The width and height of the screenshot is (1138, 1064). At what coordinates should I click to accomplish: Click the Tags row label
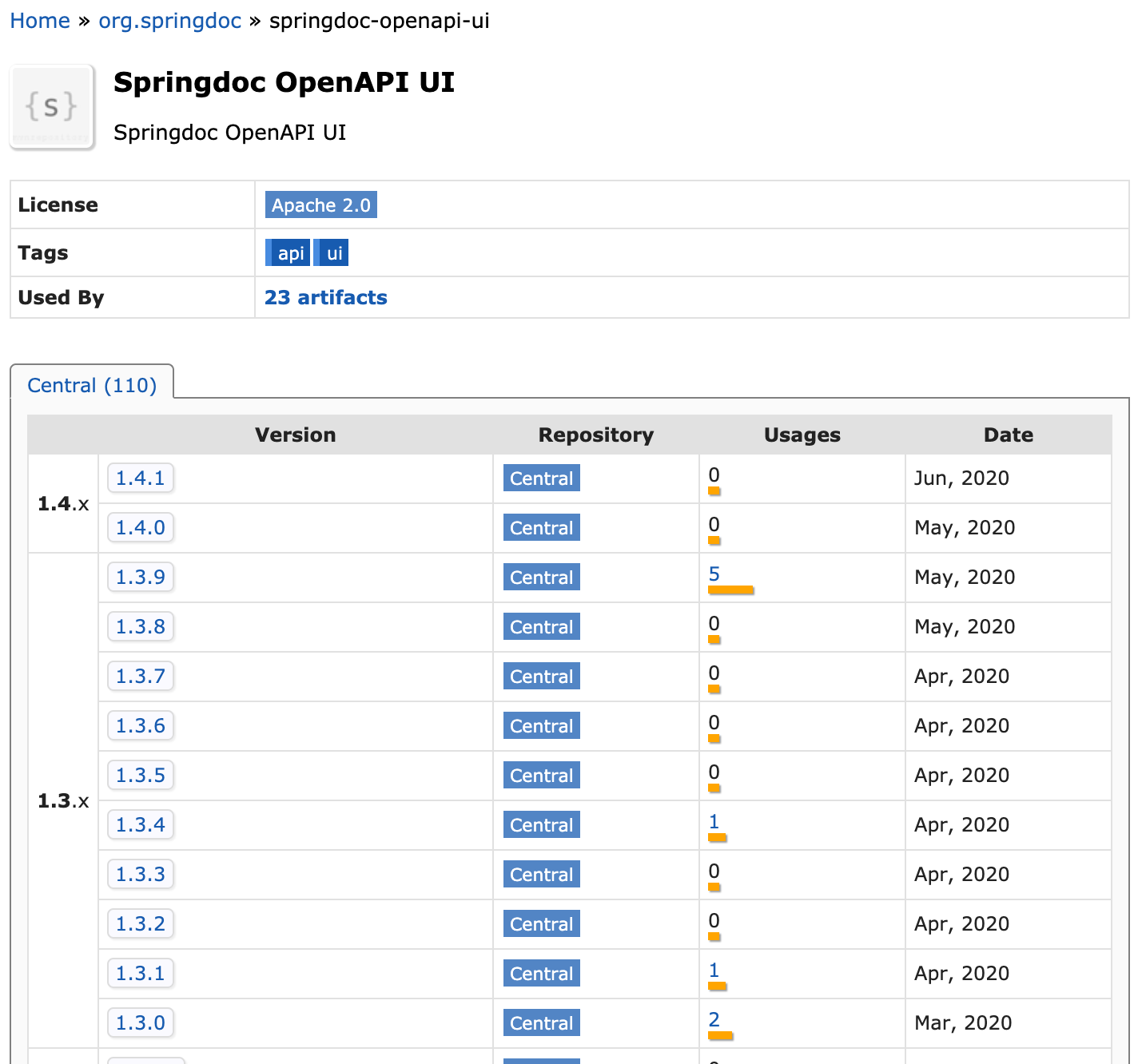(43, 253)
